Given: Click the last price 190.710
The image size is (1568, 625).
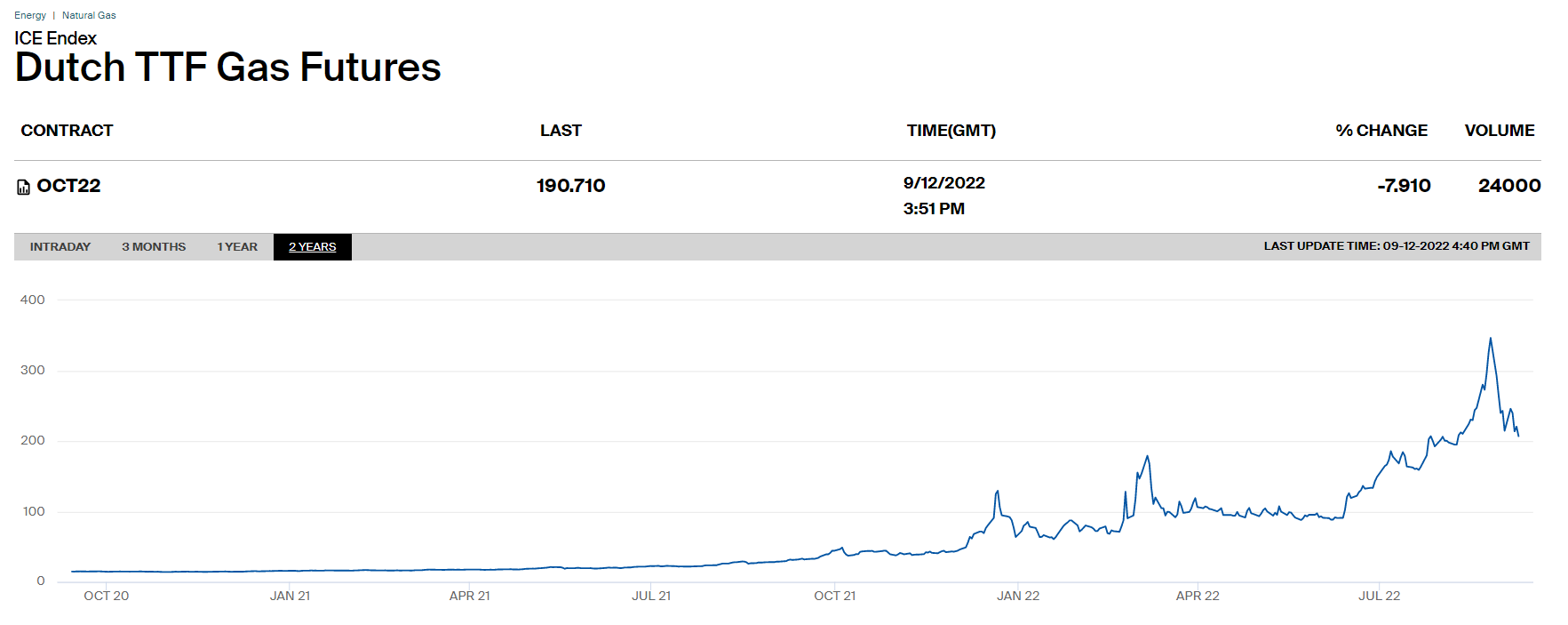Looking at the screenshot, I should 570,186.
